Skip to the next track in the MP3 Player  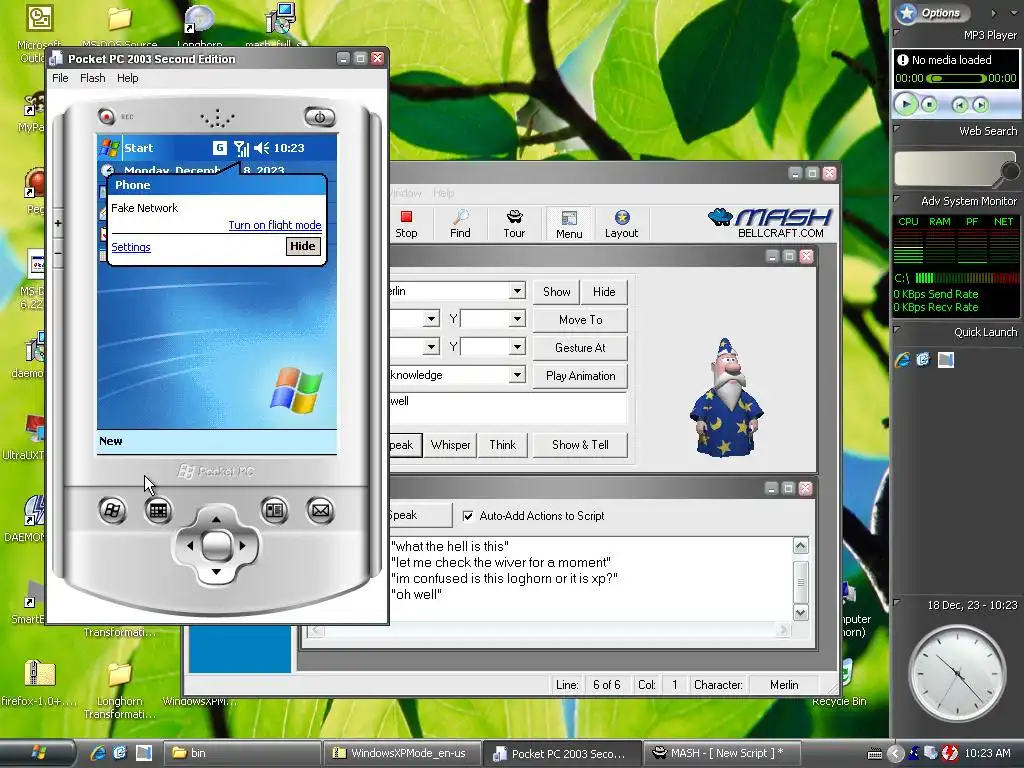point(980,104)
